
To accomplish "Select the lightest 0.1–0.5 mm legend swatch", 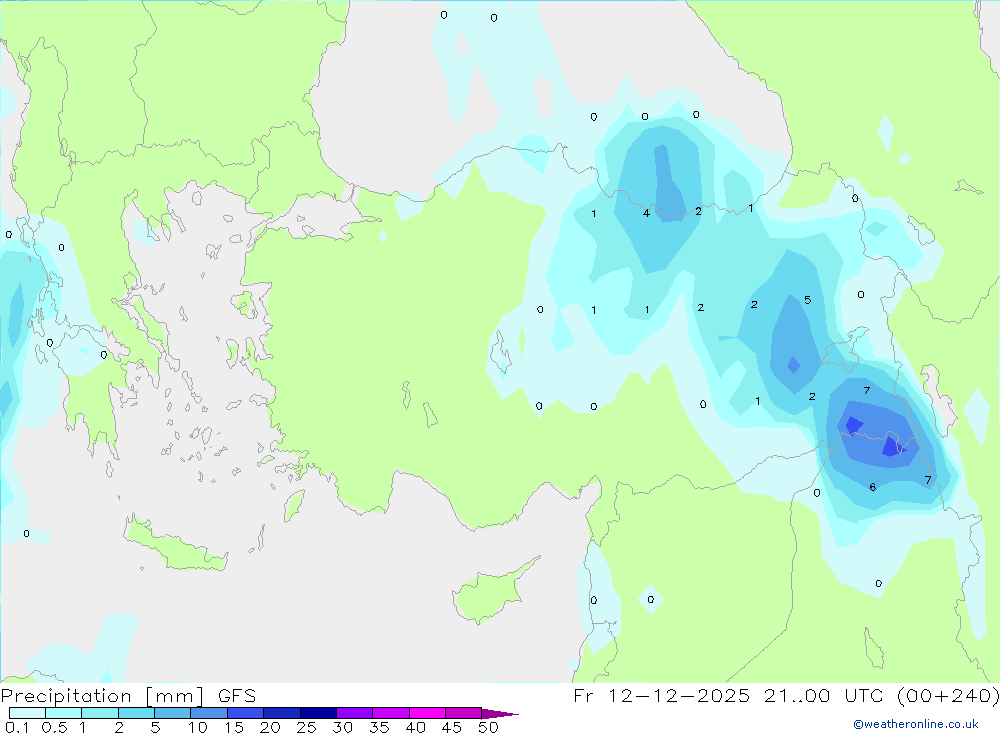I will (27, 713).
